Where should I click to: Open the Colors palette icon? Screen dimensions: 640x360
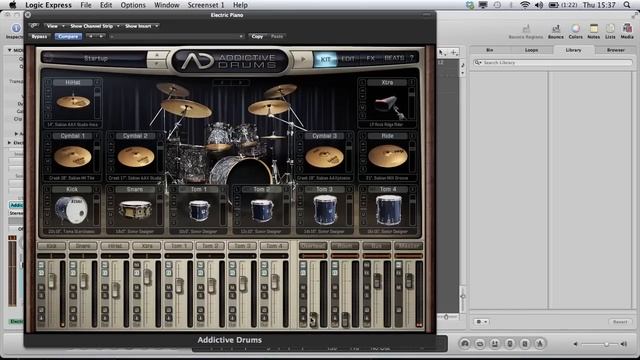coord(576,28)
